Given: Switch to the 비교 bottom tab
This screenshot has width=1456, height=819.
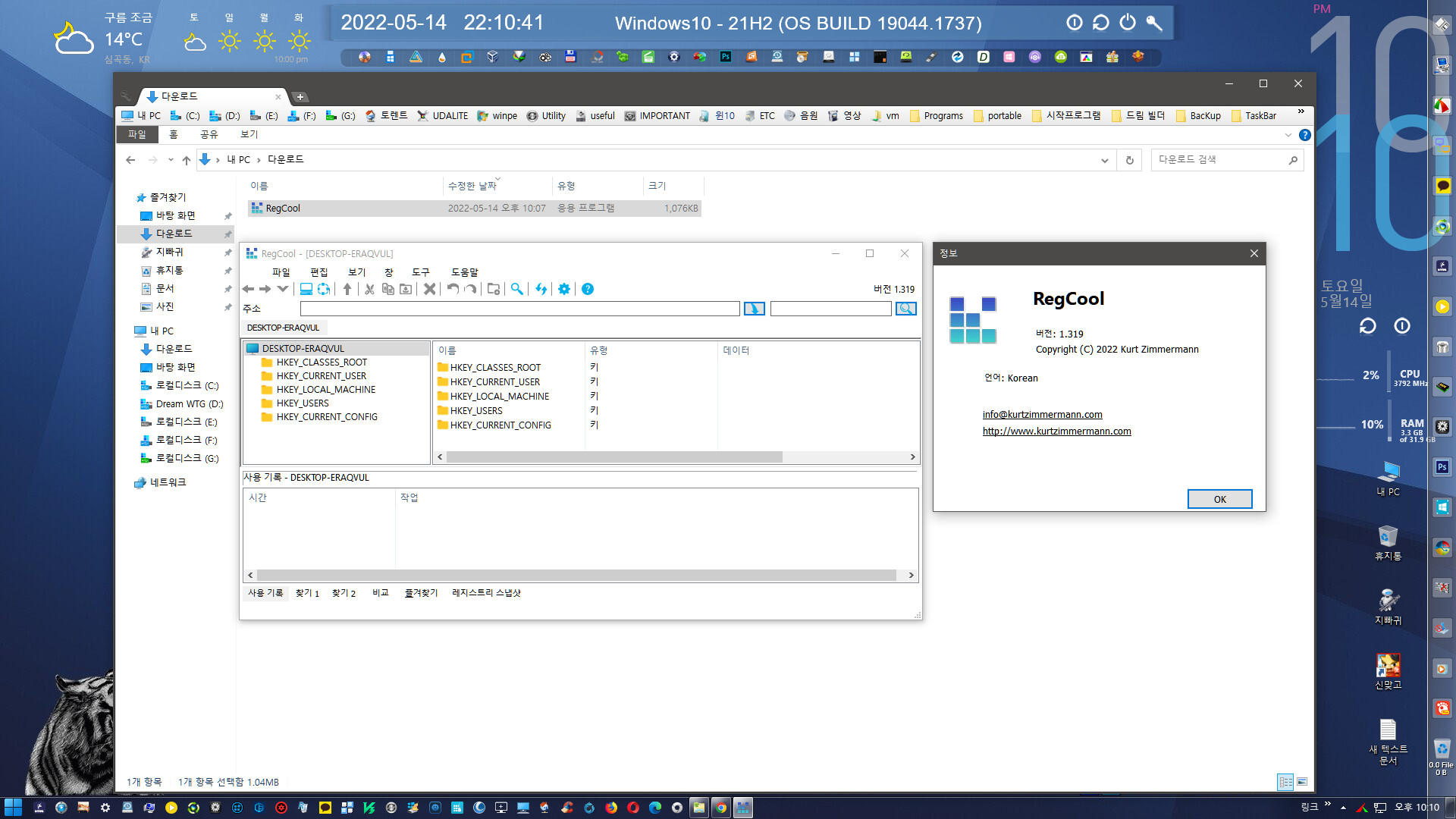Looking at the screenshot, I should pyautogui.click(x=380, y=593).
